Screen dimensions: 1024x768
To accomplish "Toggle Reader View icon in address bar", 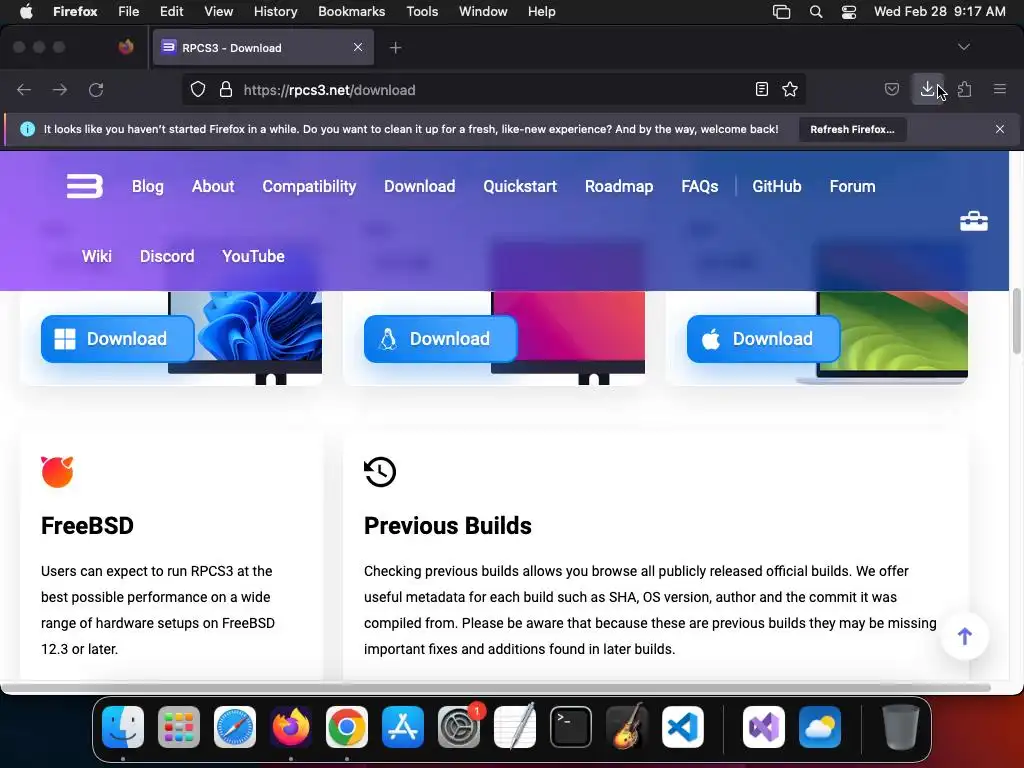I will pos(761,89).
